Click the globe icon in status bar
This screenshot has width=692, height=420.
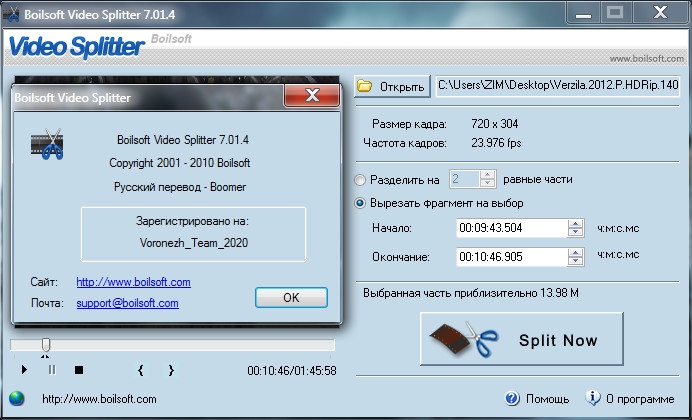17,399
